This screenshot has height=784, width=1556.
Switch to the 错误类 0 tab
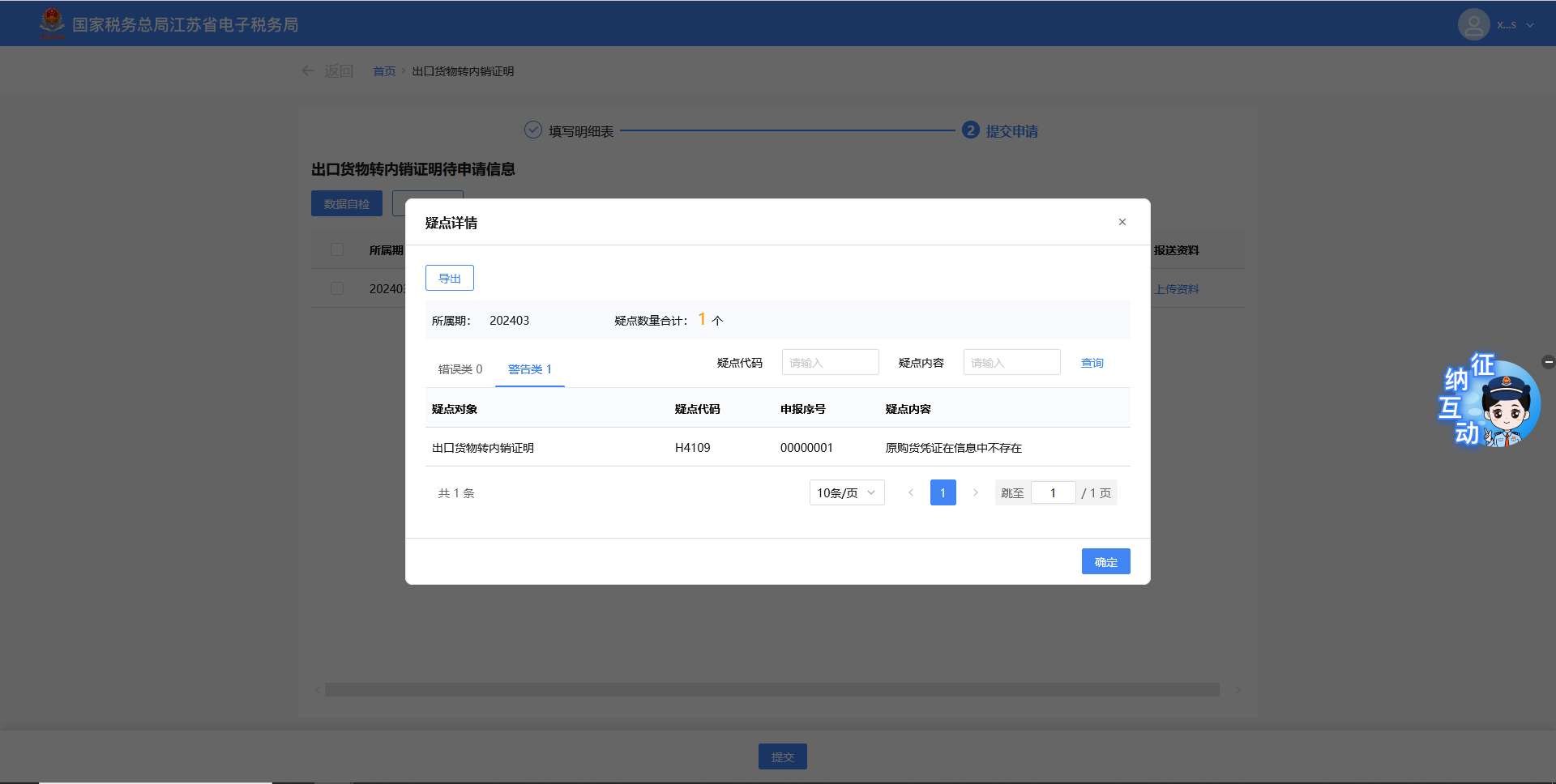(460, 369)
